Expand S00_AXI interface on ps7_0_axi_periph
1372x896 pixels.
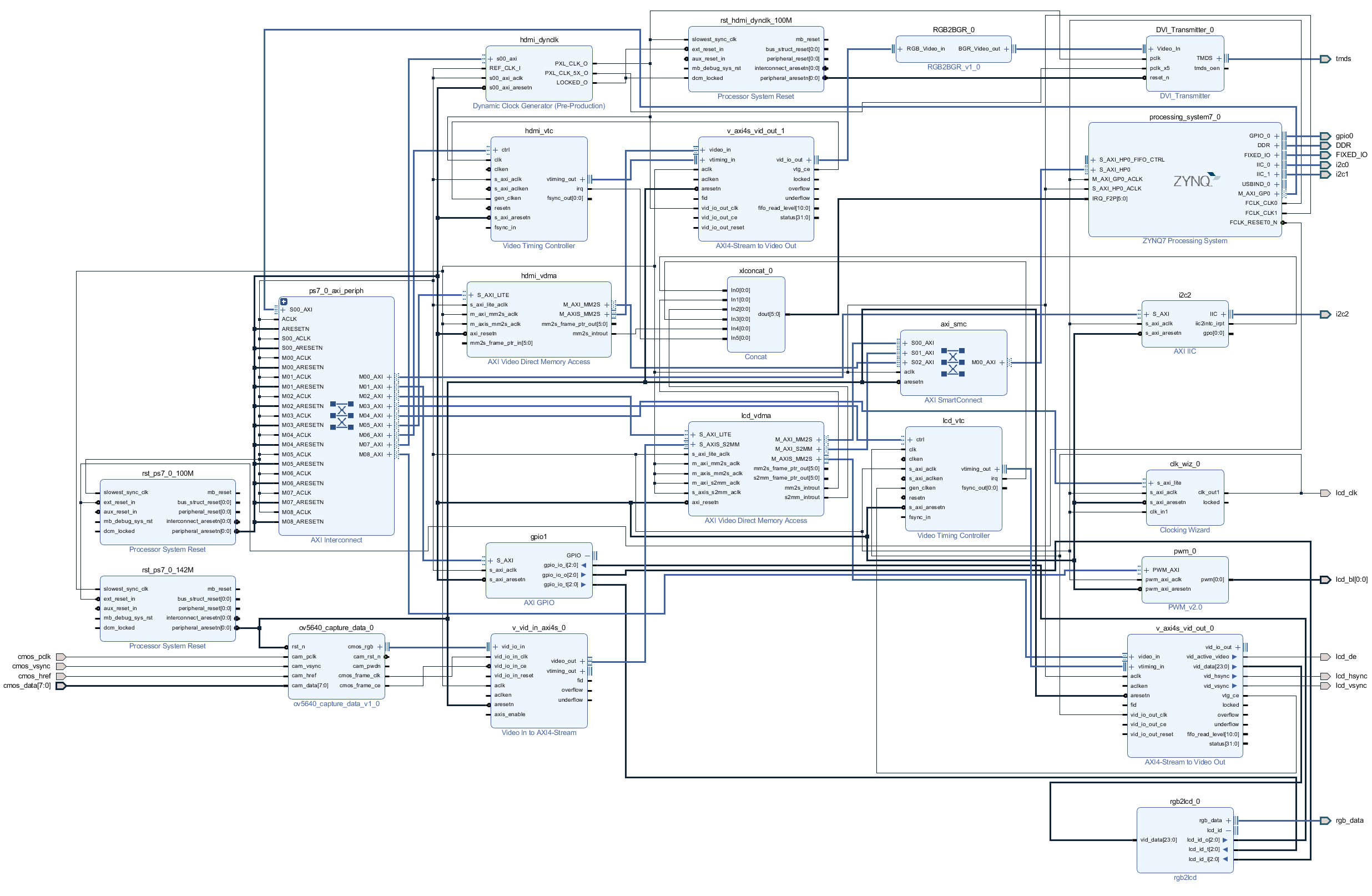pos(283,310)
